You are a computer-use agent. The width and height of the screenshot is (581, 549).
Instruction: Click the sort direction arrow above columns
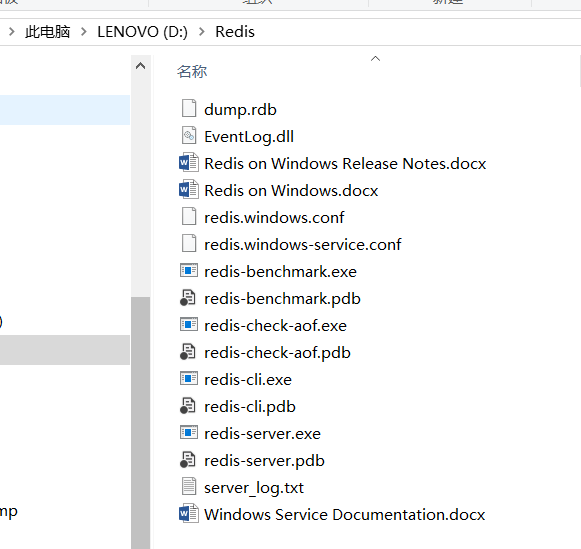(375, 59)
